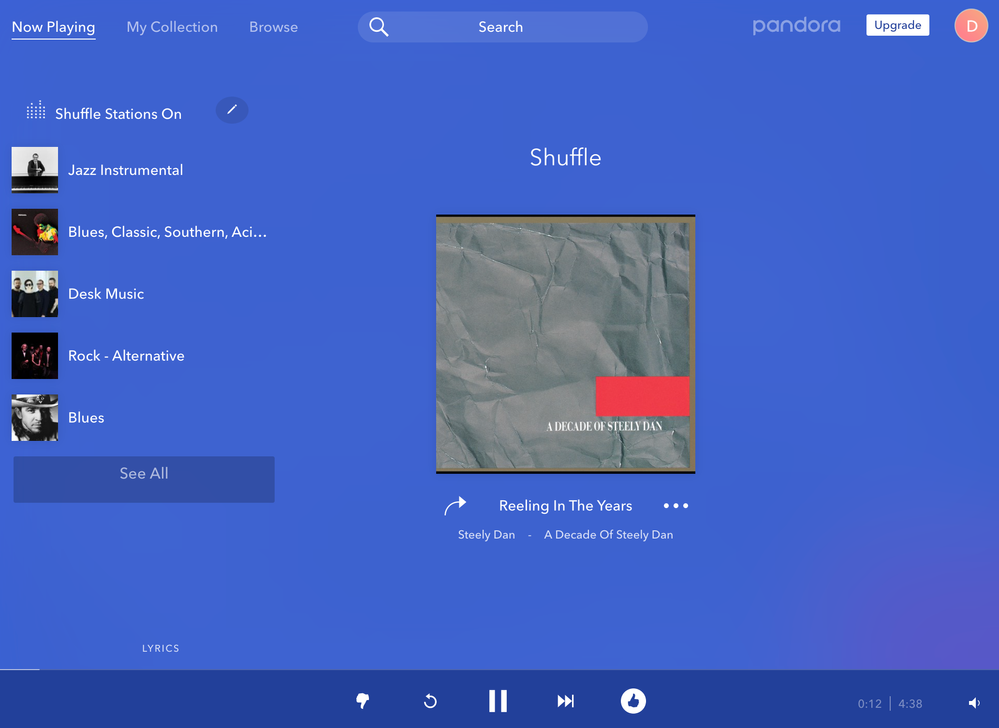999x728 pixels.
Task: Open the Browse tab
Action: [x=273, y=27]
